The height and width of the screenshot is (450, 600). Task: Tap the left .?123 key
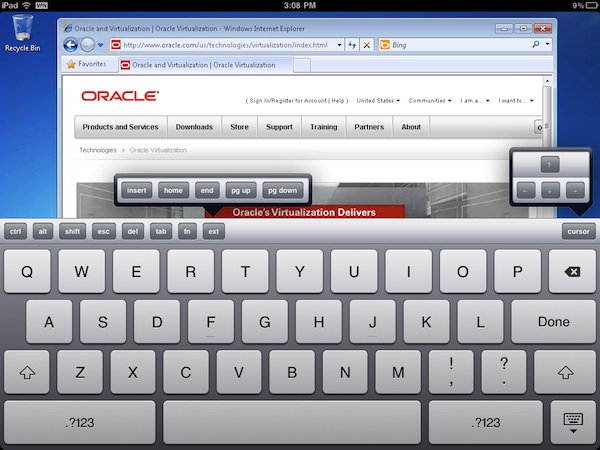pos(80,422)
